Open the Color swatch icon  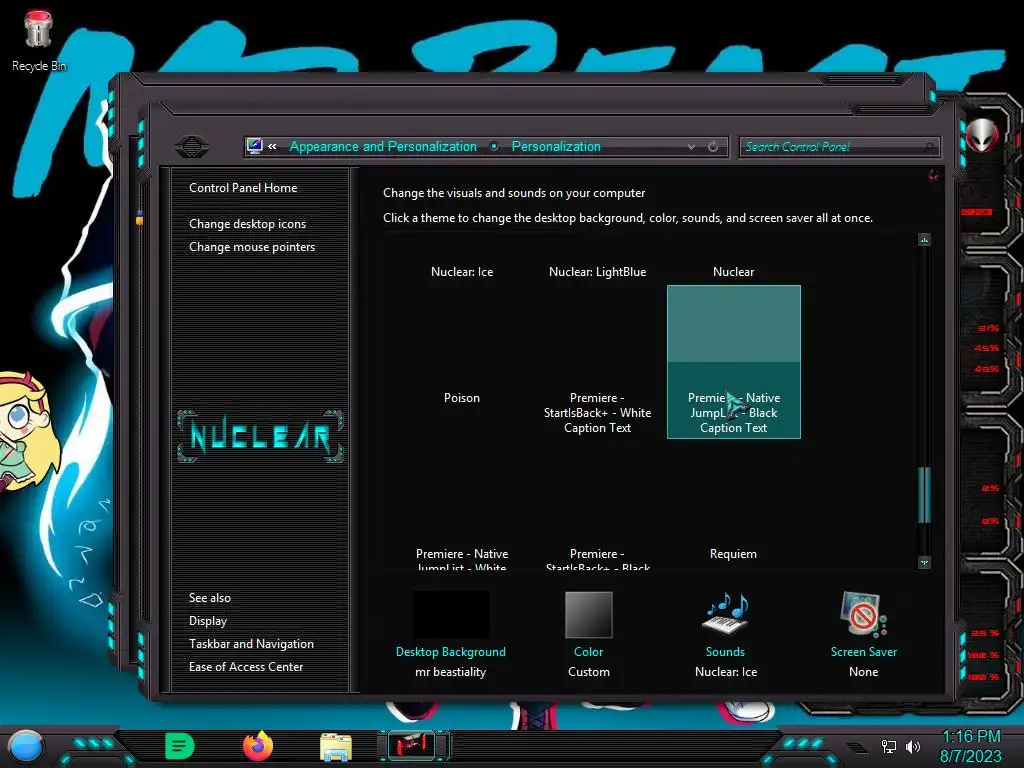click(588, 615)
